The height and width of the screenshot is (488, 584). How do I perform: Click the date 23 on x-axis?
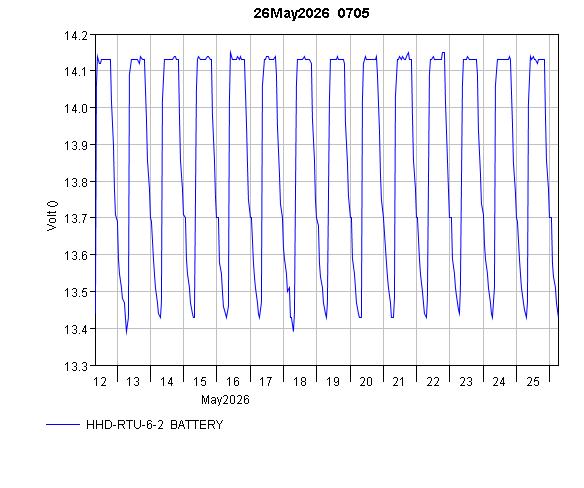466,381
